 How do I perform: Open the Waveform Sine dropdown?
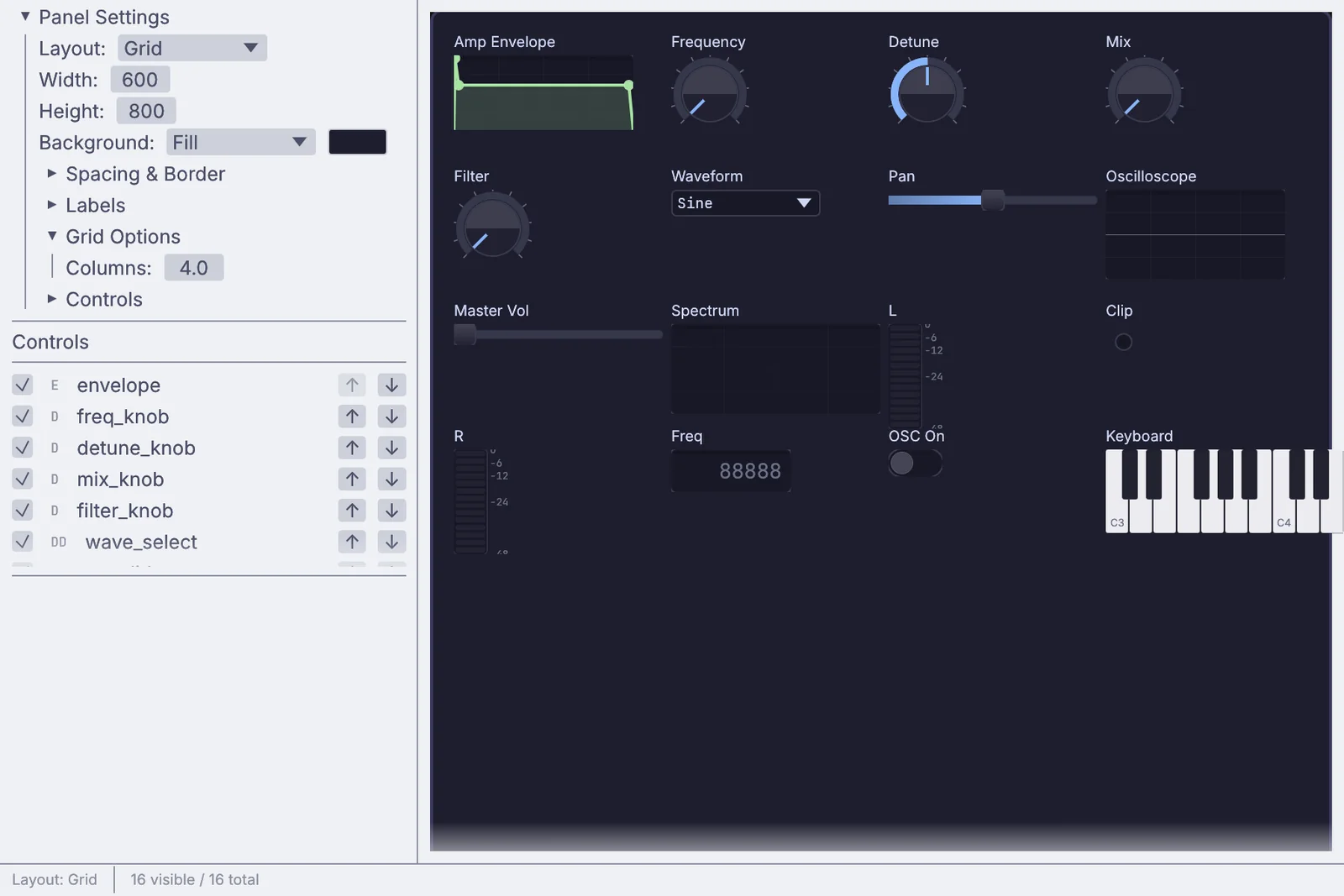[x=745, y=203]
